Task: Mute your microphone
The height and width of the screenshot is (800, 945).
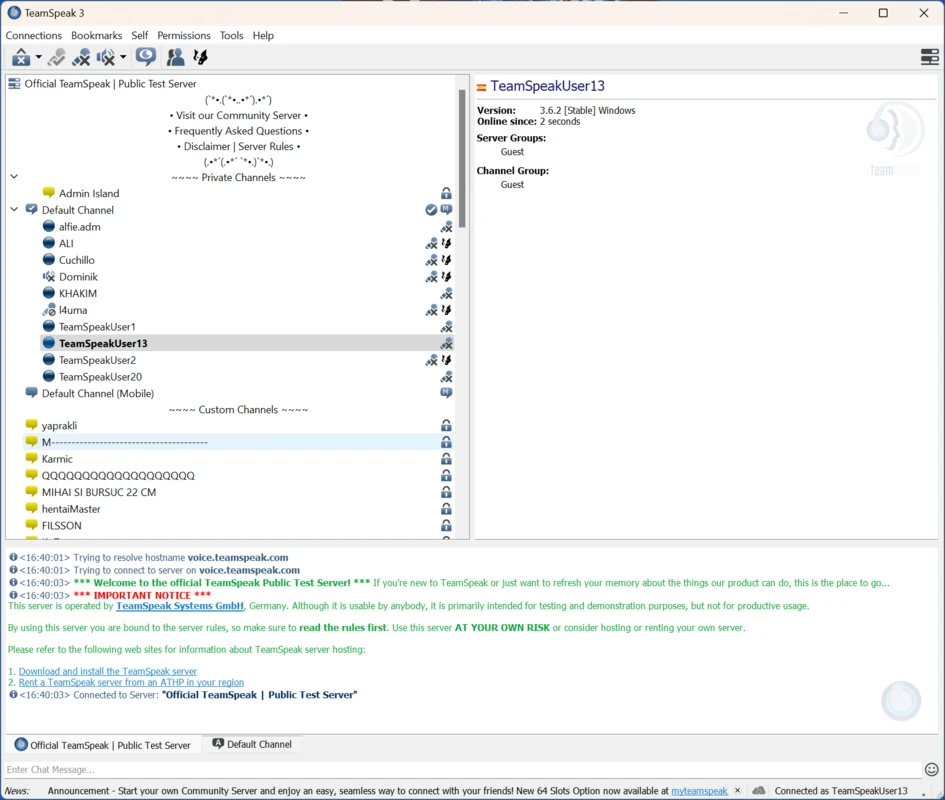Action: click(x=82, y=57)
